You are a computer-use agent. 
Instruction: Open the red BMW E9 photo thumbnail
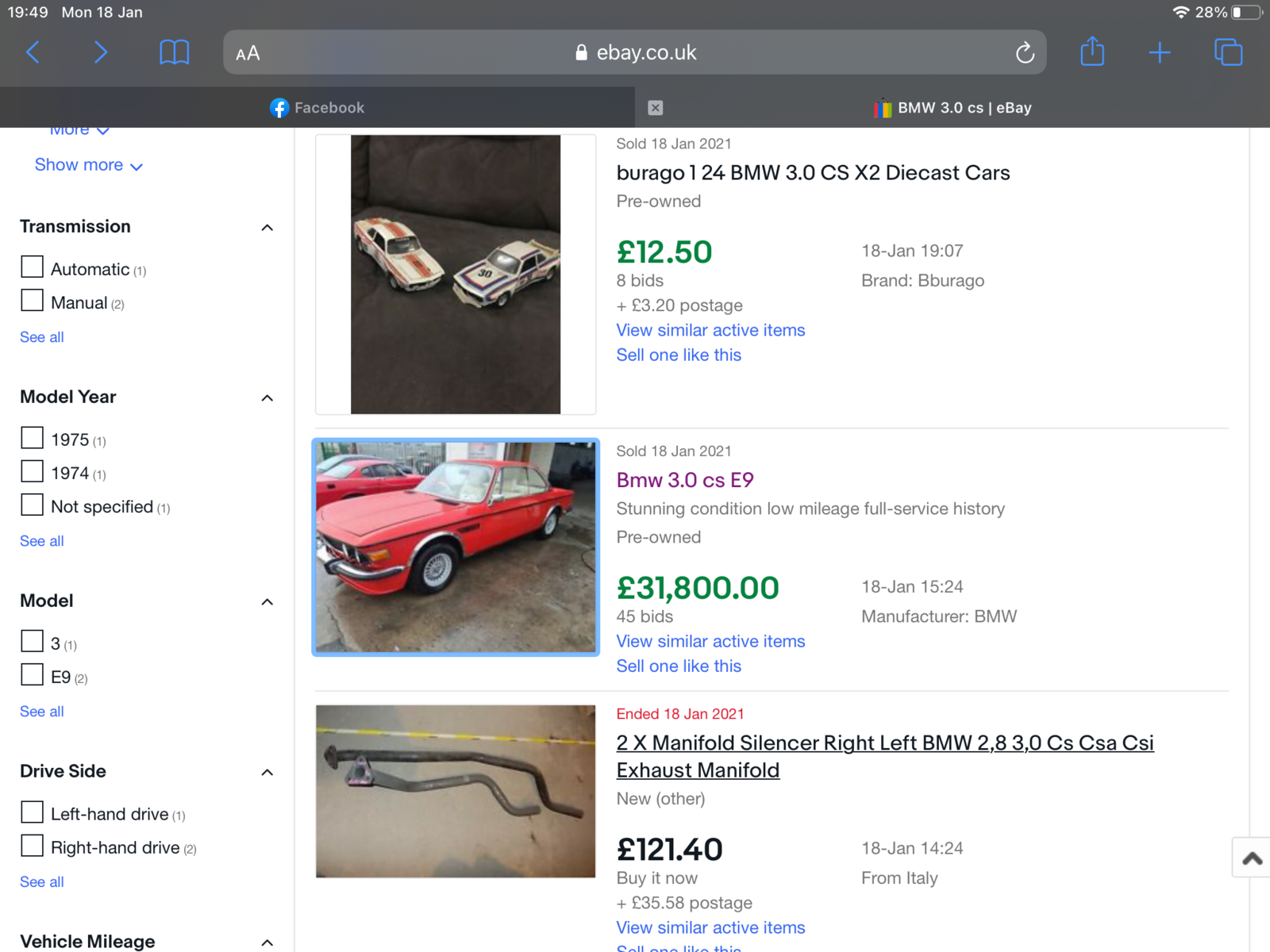pyautogui.click(x=456, y=547)
